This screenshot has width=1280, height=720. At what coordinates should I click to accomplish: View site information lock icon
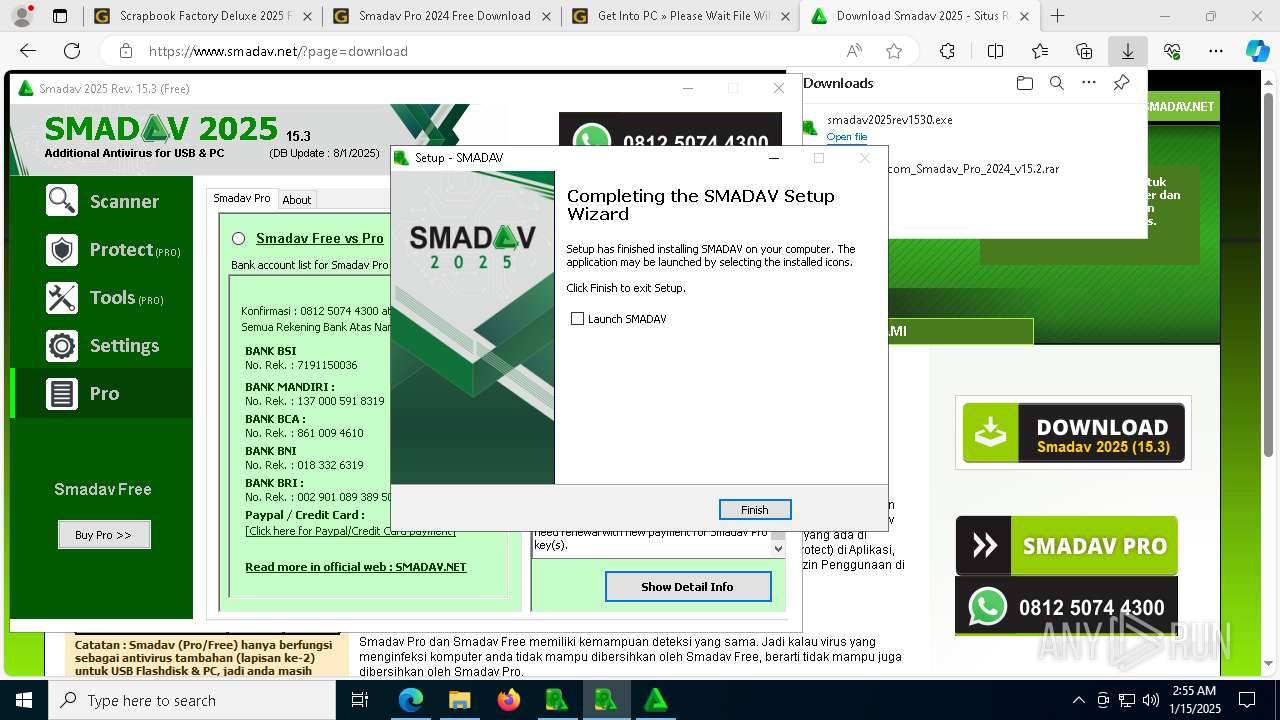[126, 51]
